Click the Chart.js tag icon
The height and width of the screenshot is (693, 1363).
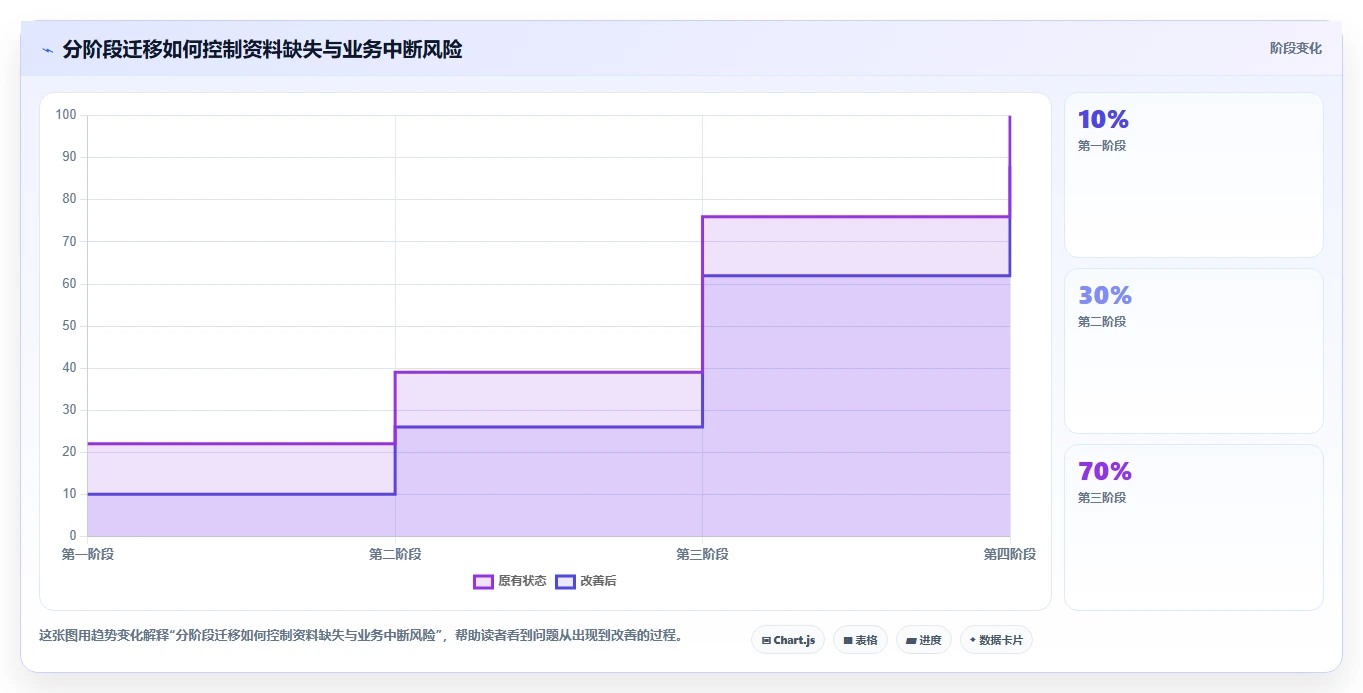pos(766,640)
